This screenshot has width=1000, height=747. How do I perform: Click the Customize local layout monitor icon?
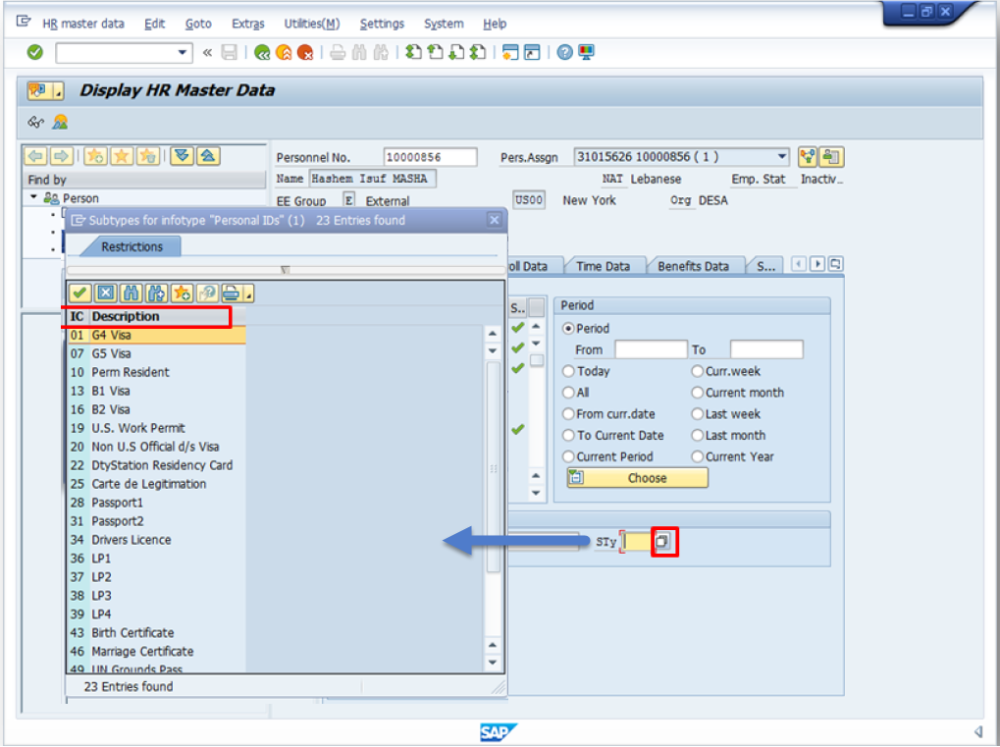click(x=586, y=52)
